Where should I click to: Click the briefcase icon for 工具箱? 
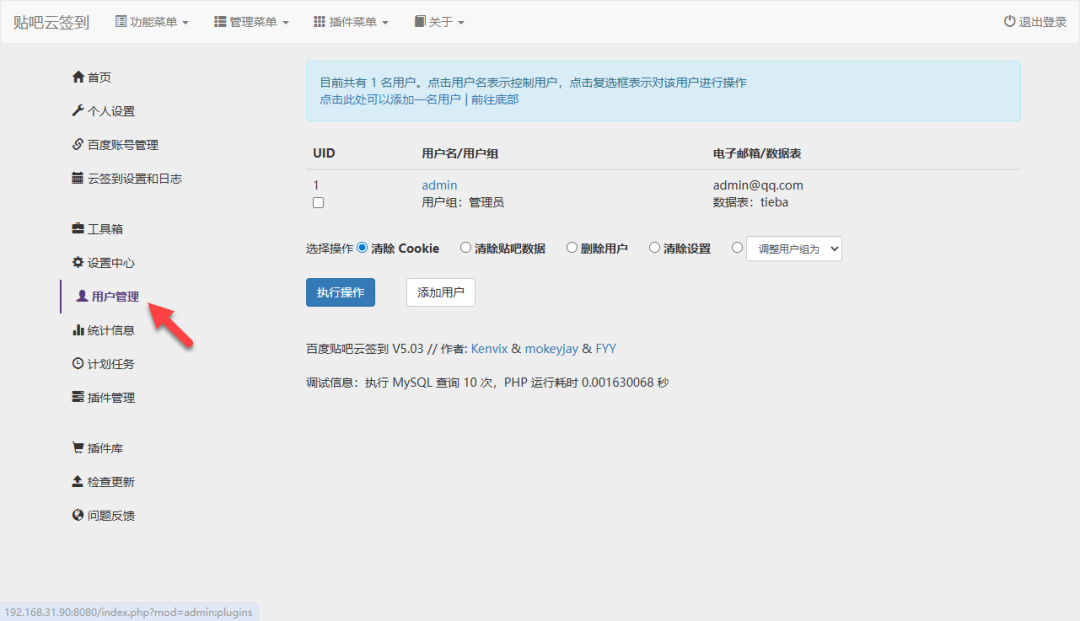(78, 229)
